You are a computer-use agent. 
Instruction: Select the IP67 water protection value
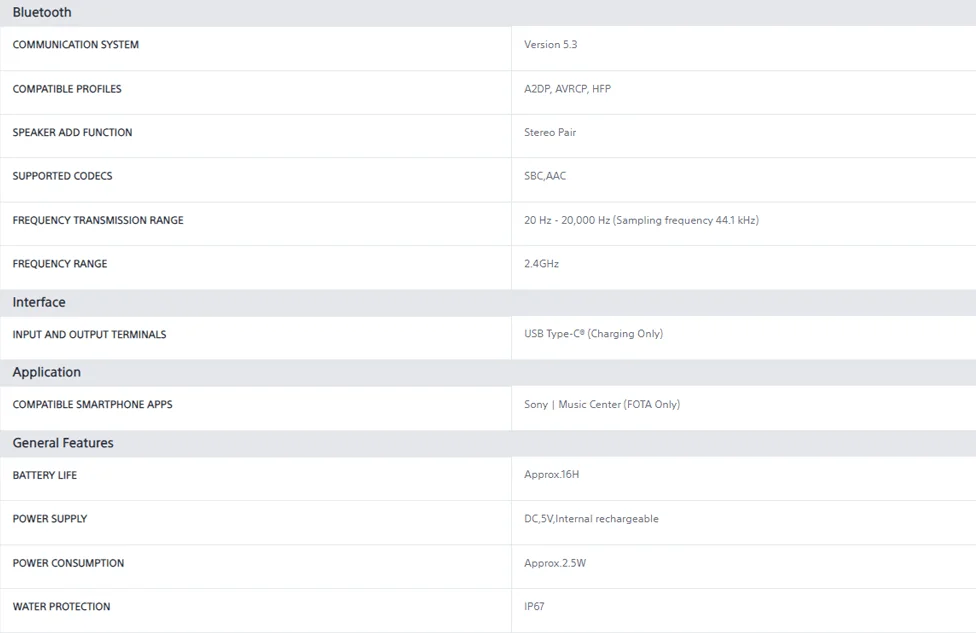tap(534, 606)
